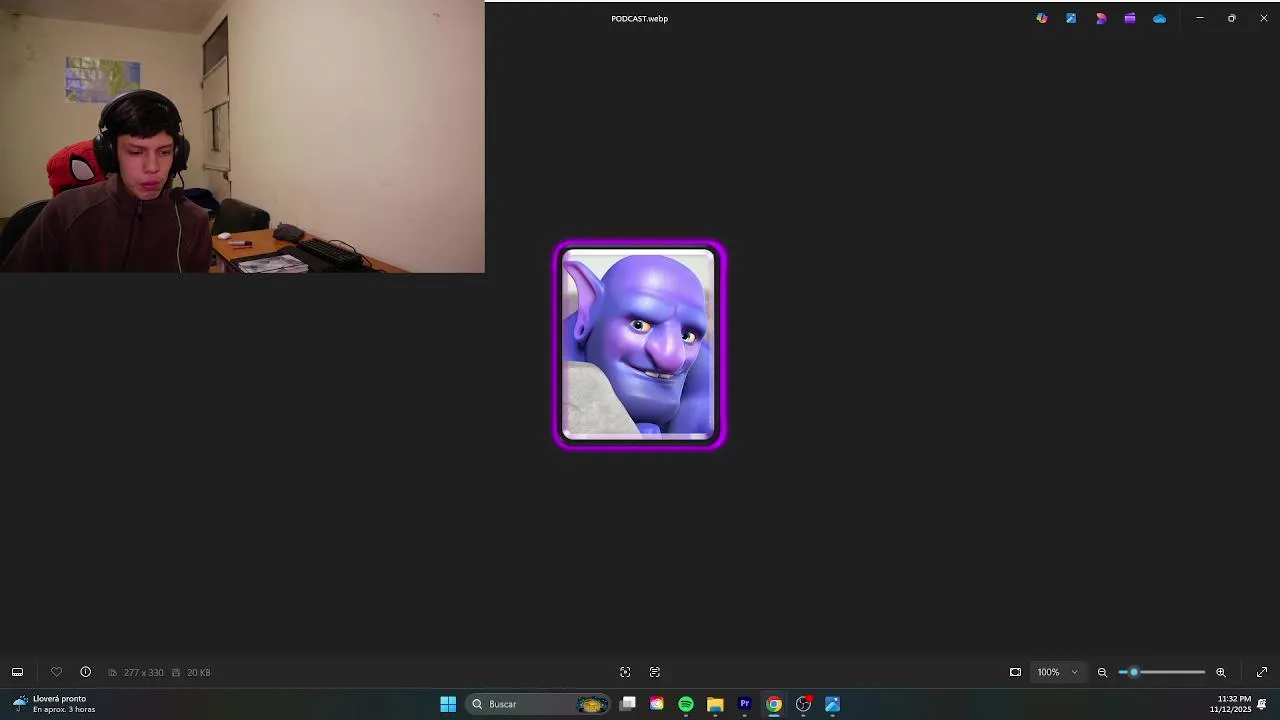Open the purple video editor icon in title bar
The height and width of the screenshot is (720, 1280).
pos(1130,18)
